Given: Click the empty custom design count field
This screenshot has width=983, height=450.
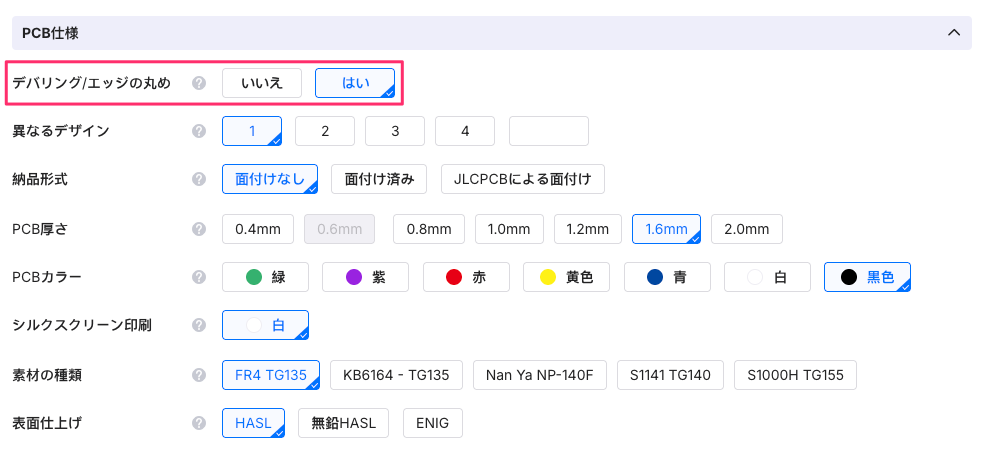Looking at the screenshot, I should point(548,131).
